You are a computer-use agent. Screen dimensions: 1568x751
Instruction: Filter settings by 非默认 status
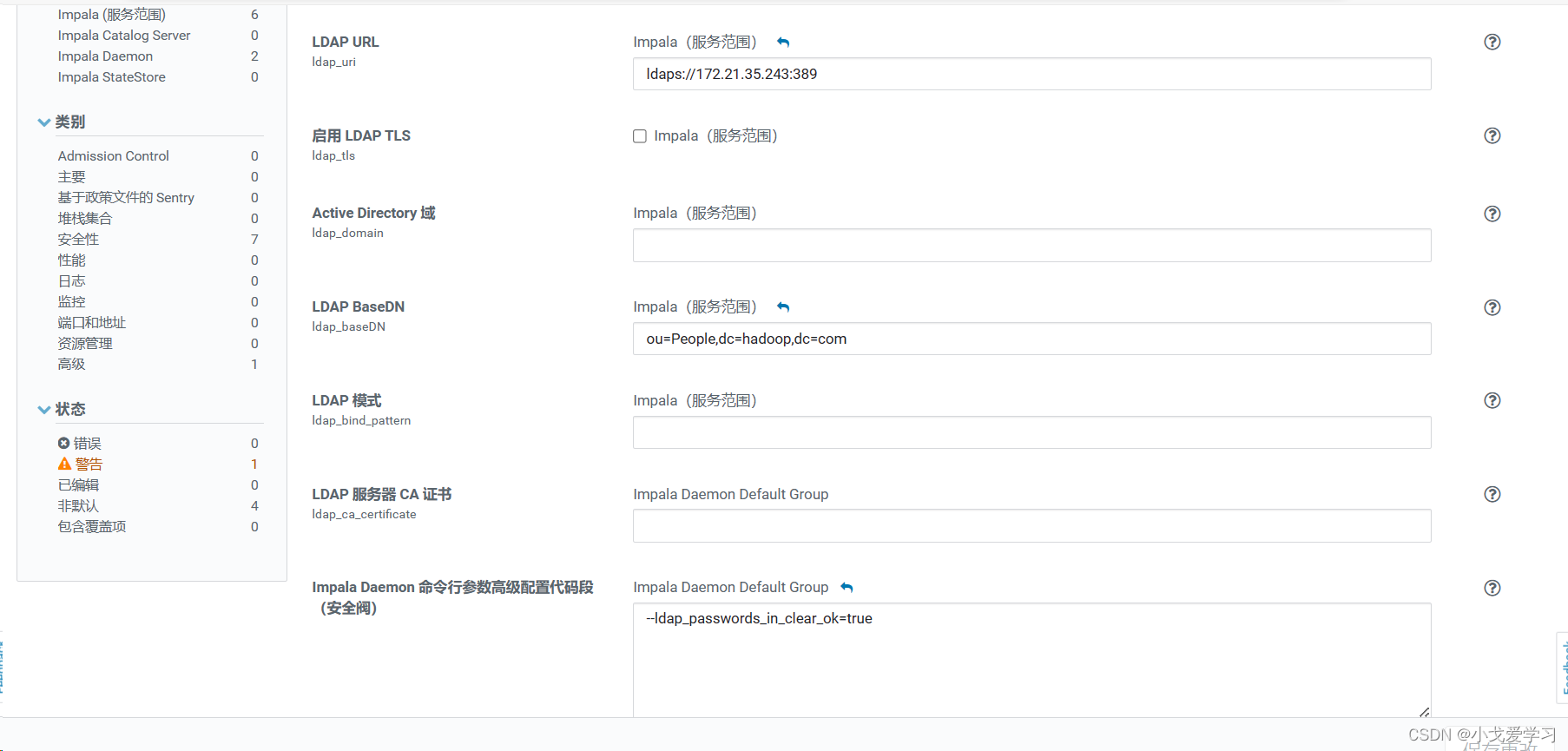pos(78,506)
